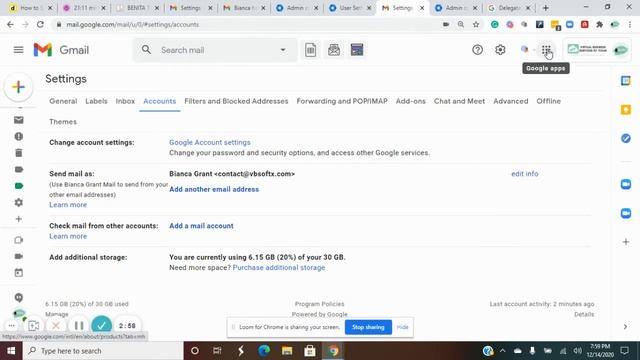
Task: Cancel the Loom recording with X
Action: pyautogui.click(x=56, y=326)
